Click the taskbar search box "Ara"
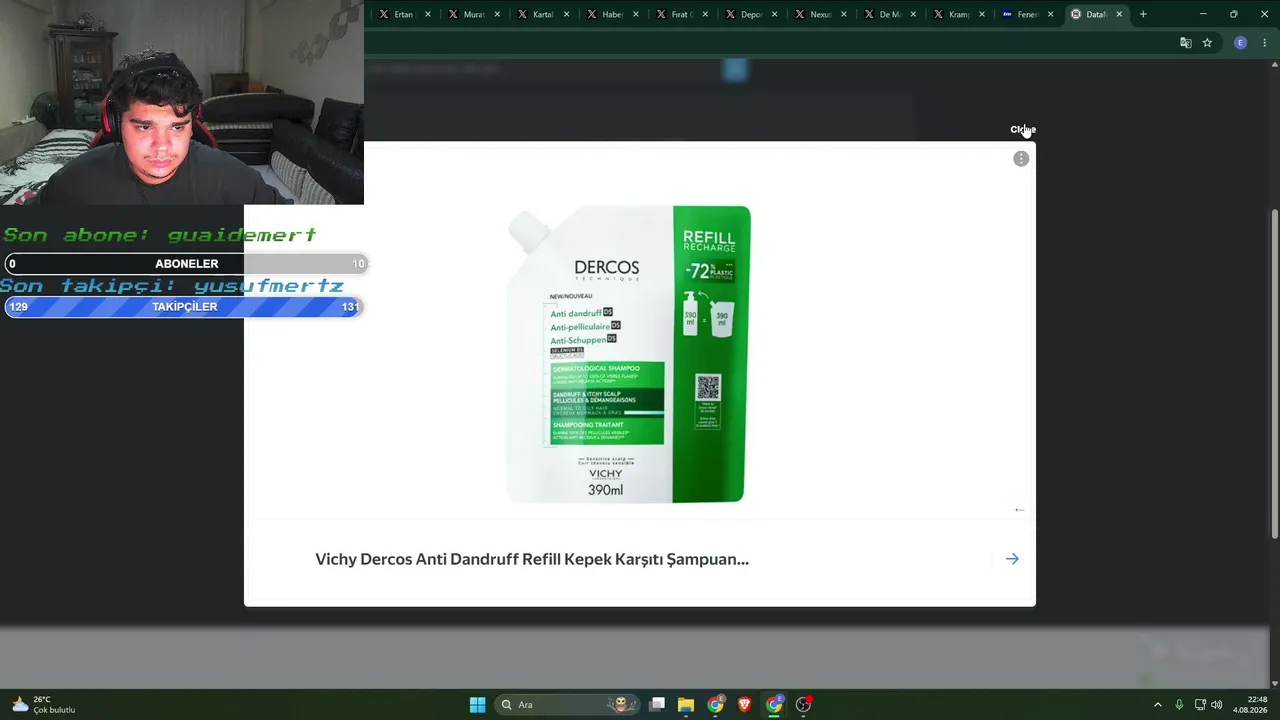1280x720 pixels. coord(568,705)
